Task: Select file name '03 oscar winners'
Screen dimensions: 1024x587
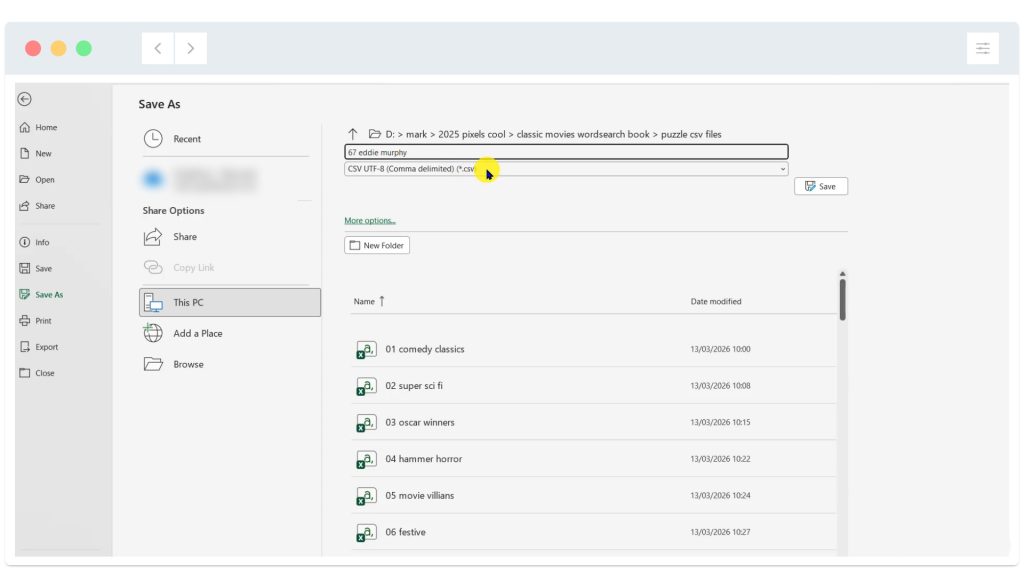Action: tap(420, 422)
